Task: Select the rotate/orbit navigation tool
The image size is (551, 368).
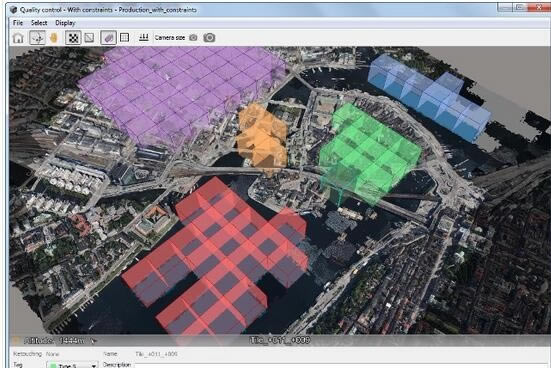Action: [x=37, y=38]
